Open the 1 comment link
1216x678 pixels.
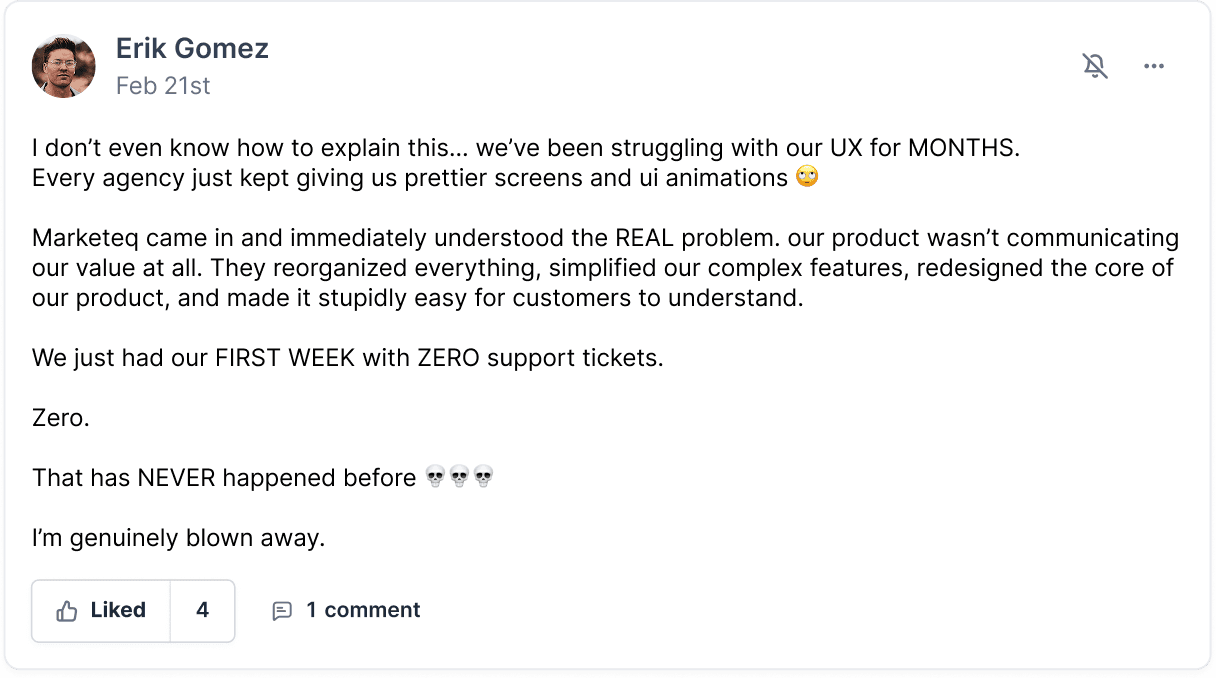pyautogui.click(x=363, y=610)
